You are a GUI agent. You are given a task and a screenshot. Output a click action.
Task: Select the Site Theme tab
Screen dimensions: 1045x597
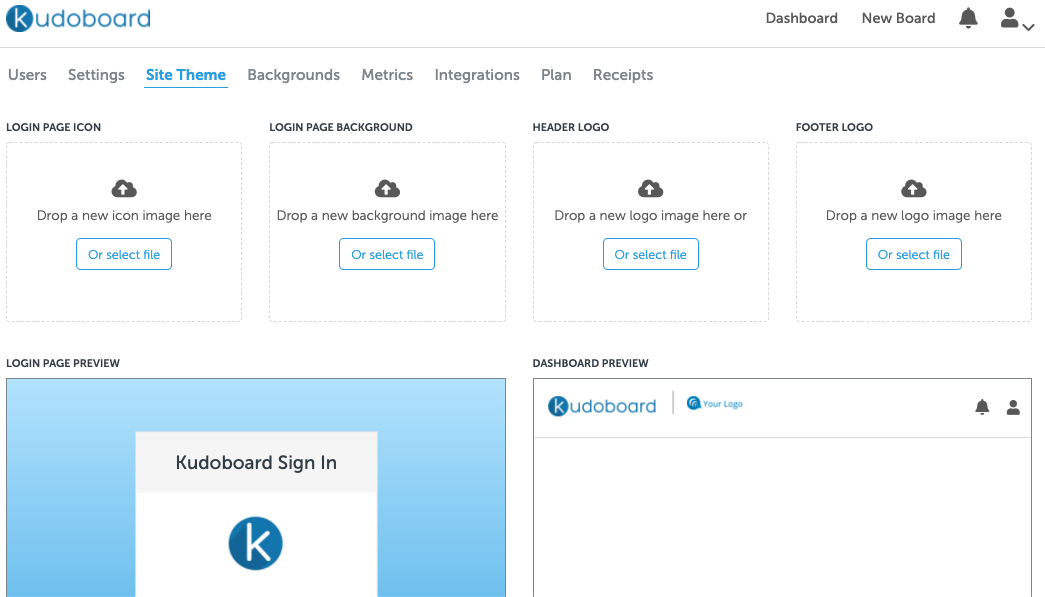point(186,75)
